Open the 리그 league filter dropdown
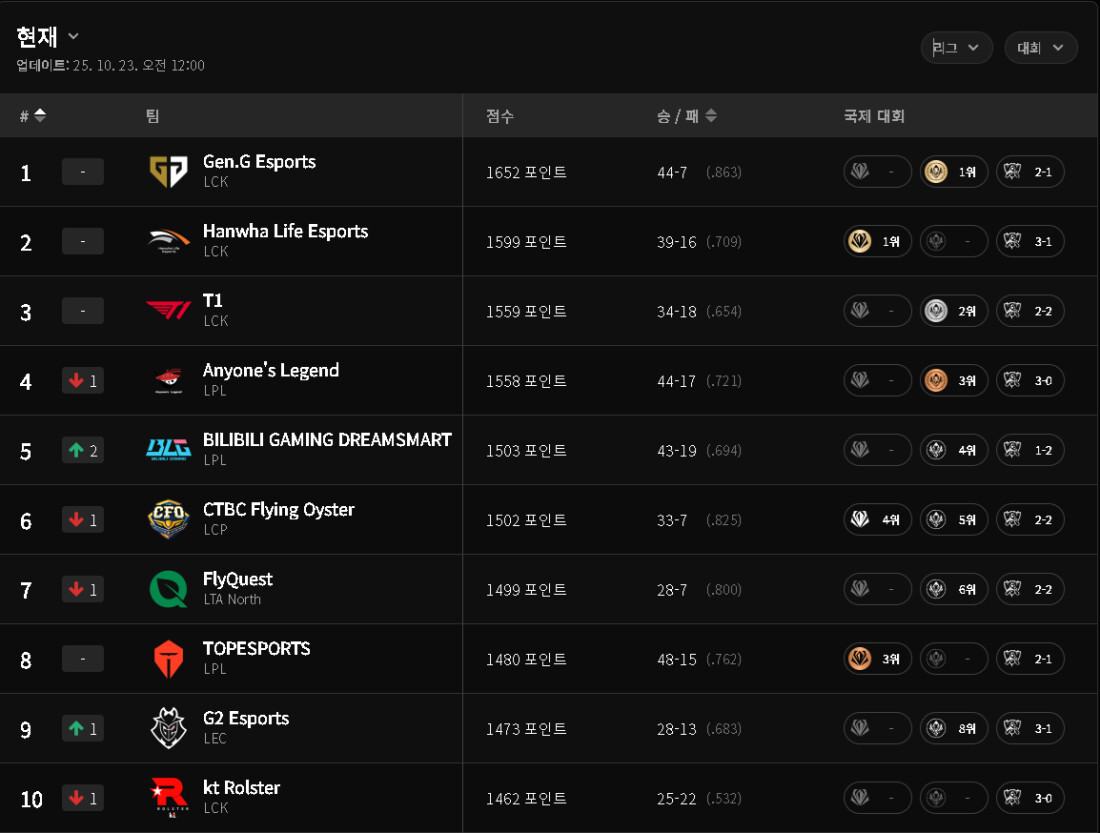Viewport: 1100px width, 833px height. pos(956,48)
